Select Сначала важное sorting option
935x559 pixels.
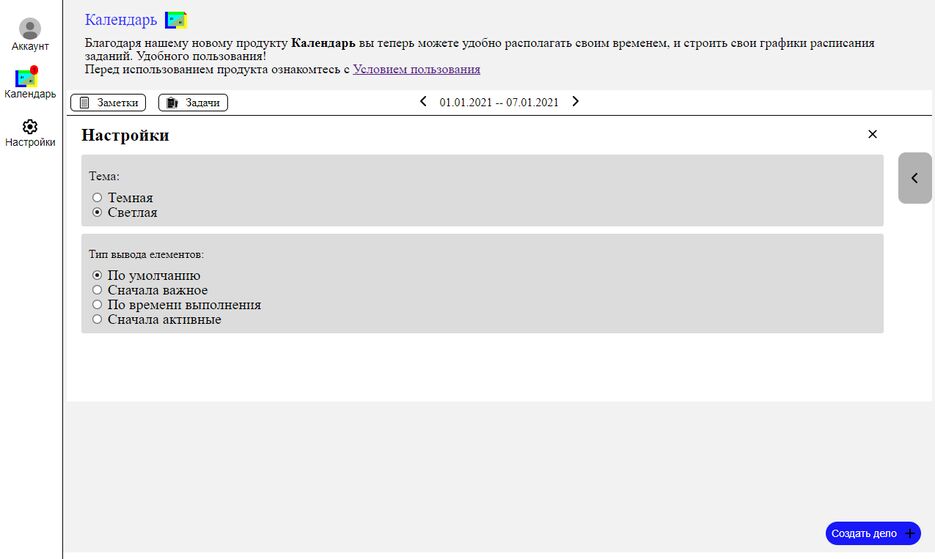(x=97, y=290)
